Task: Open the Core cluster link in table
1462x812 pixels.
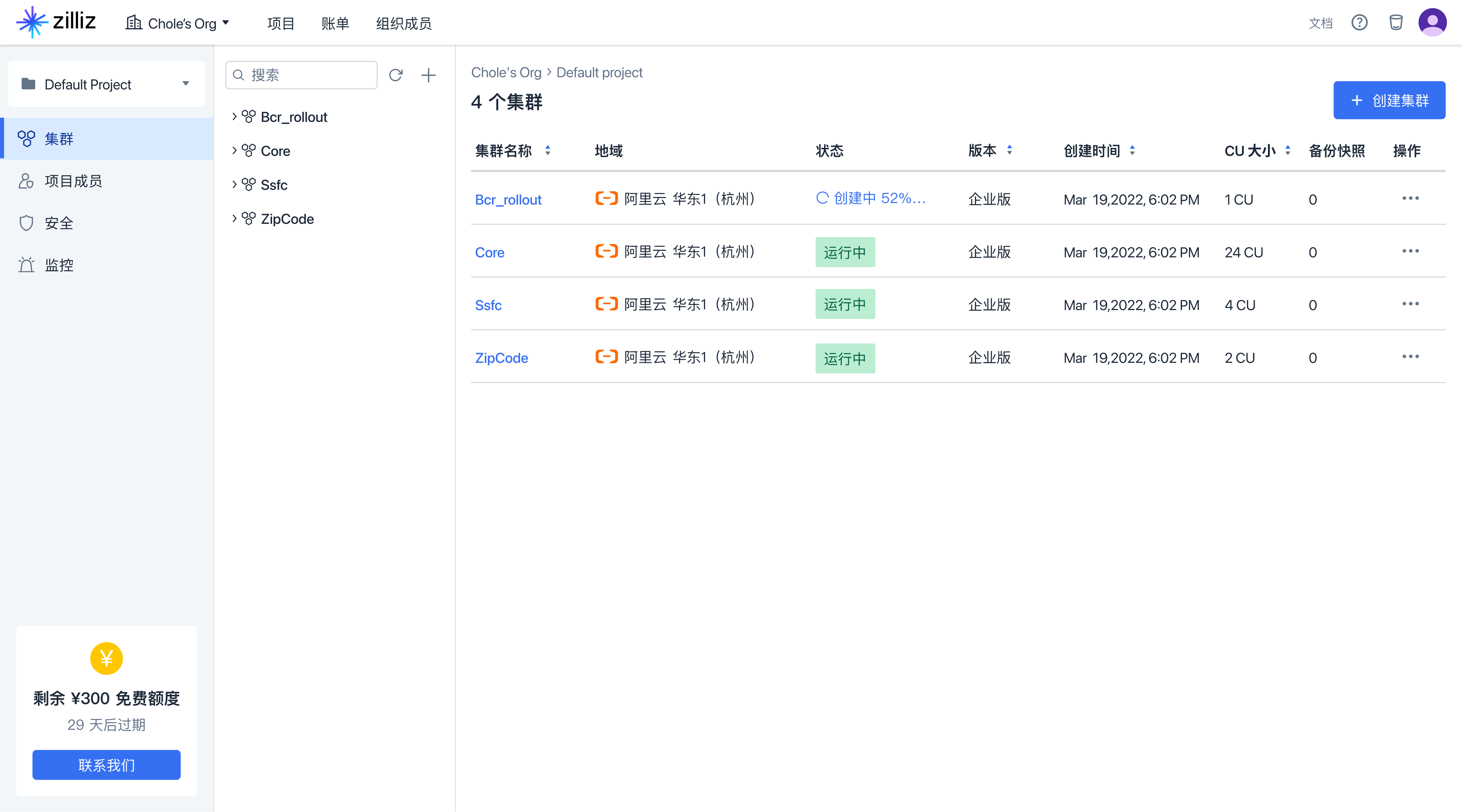Action: coord(489,252)
